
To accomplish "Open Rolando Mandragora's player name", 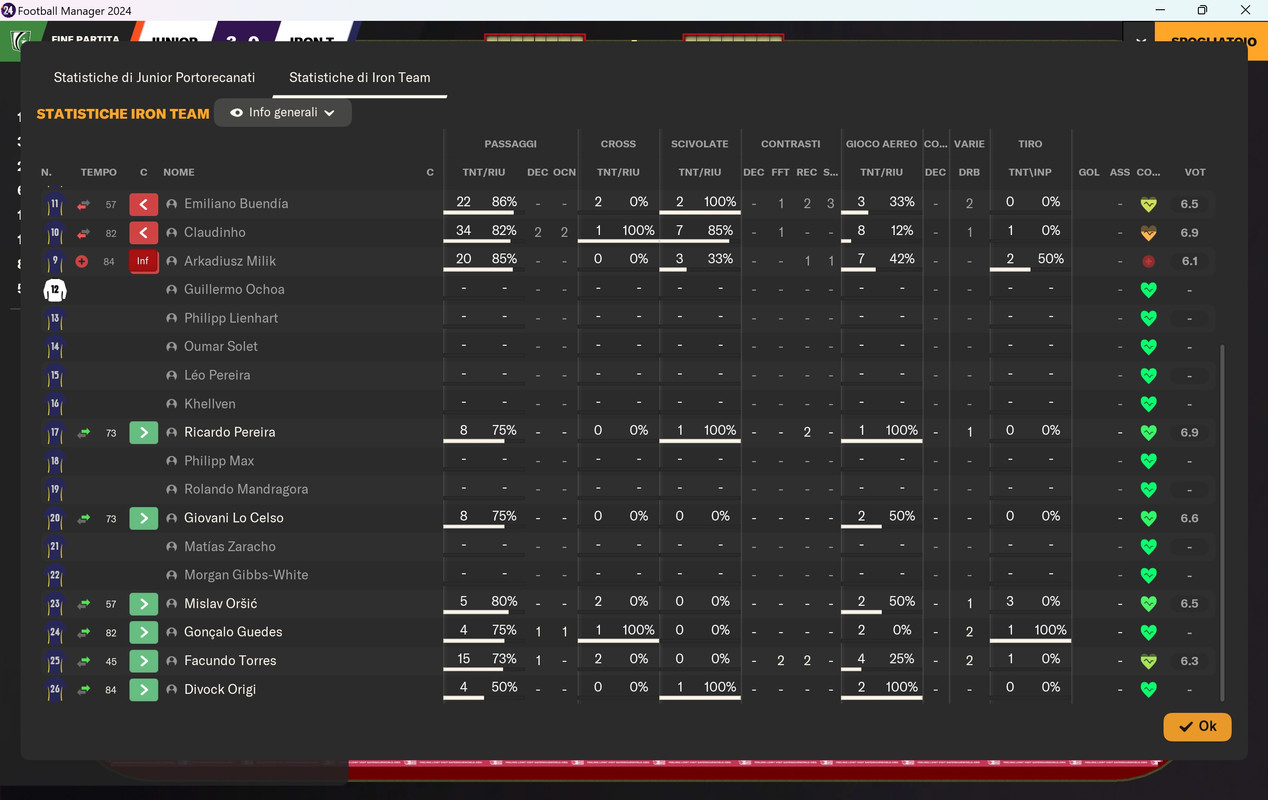I will pos(246,490).
